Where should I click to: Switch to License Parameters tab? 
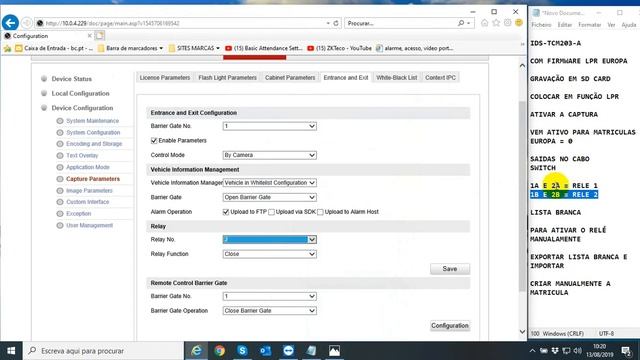[x=165, y=78]
